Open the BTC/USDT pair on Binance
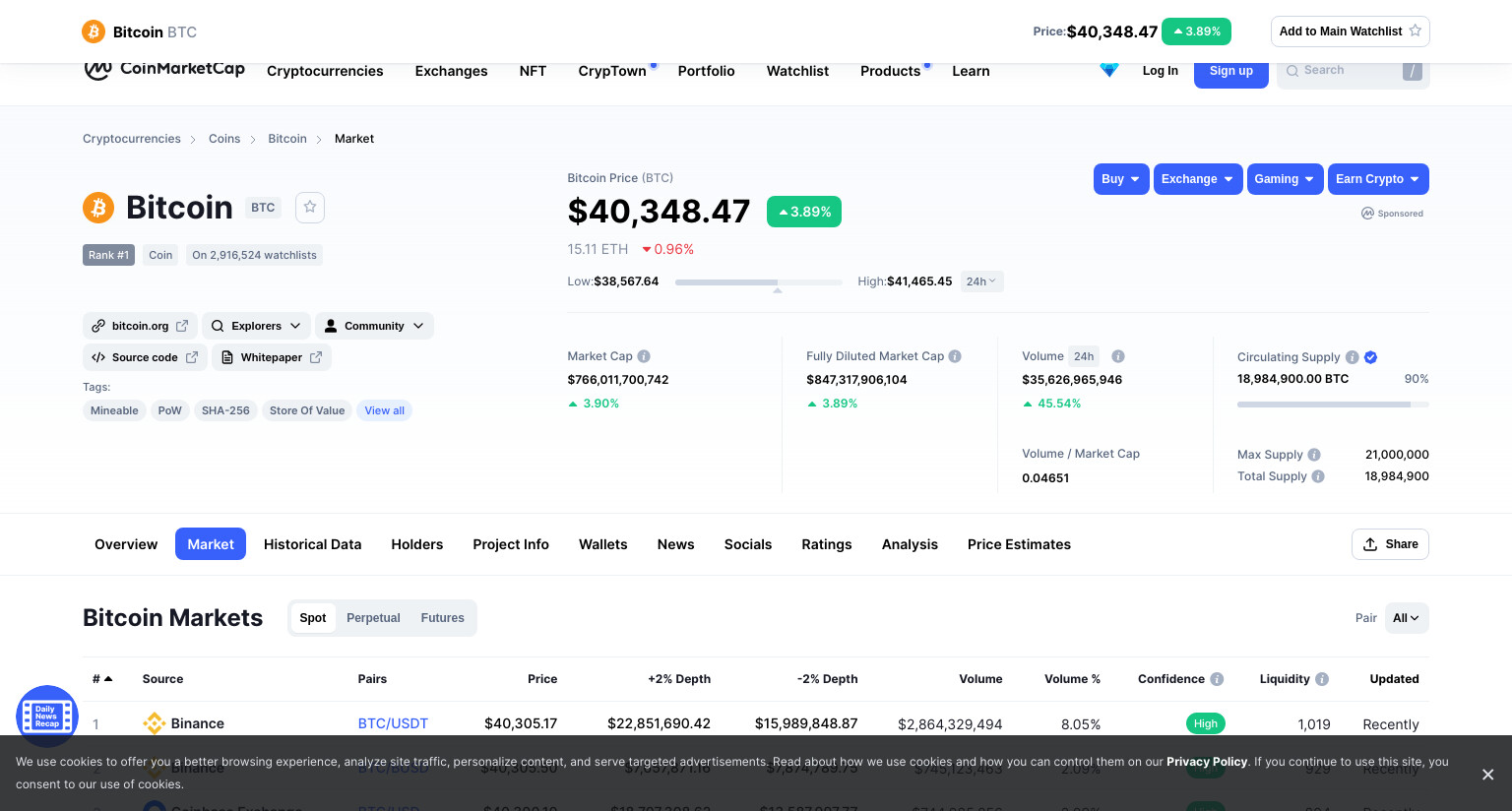The image size is (1512, 811). (x=393, y=723)
